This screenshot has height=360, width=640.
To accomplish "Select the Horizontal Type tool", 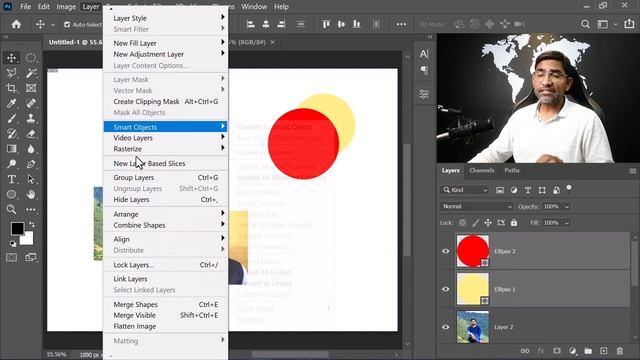I will pos(11,179).
